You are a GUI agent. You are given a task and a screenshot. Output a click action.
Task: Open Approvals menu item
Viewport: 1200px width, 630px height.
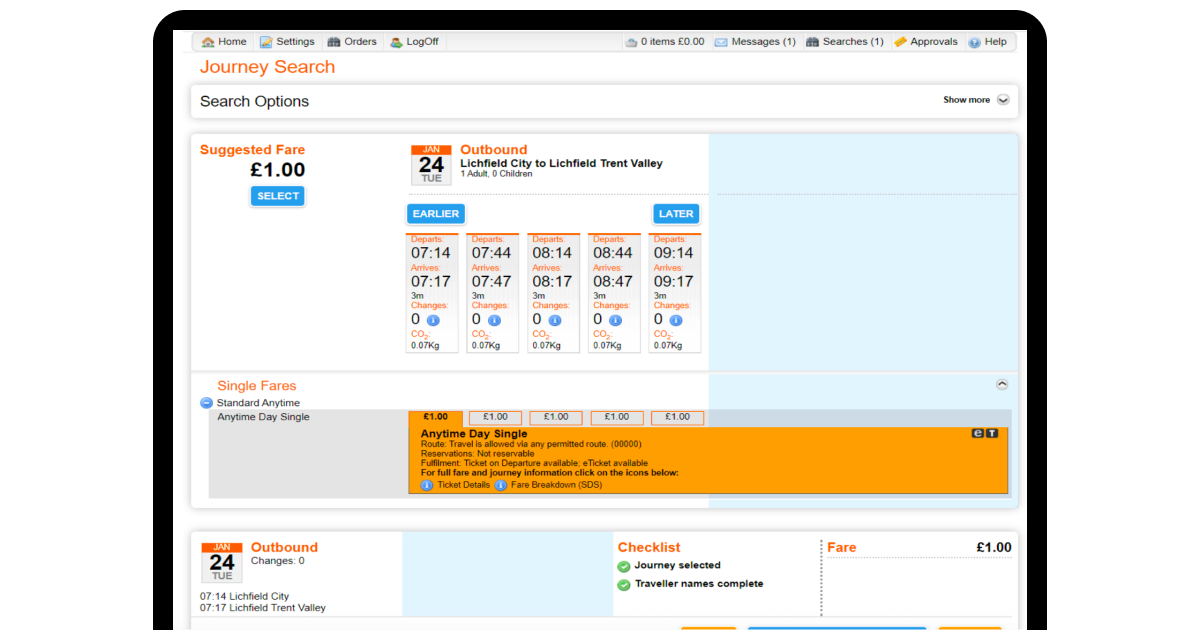pyautogui.click(x=925, y=42)
